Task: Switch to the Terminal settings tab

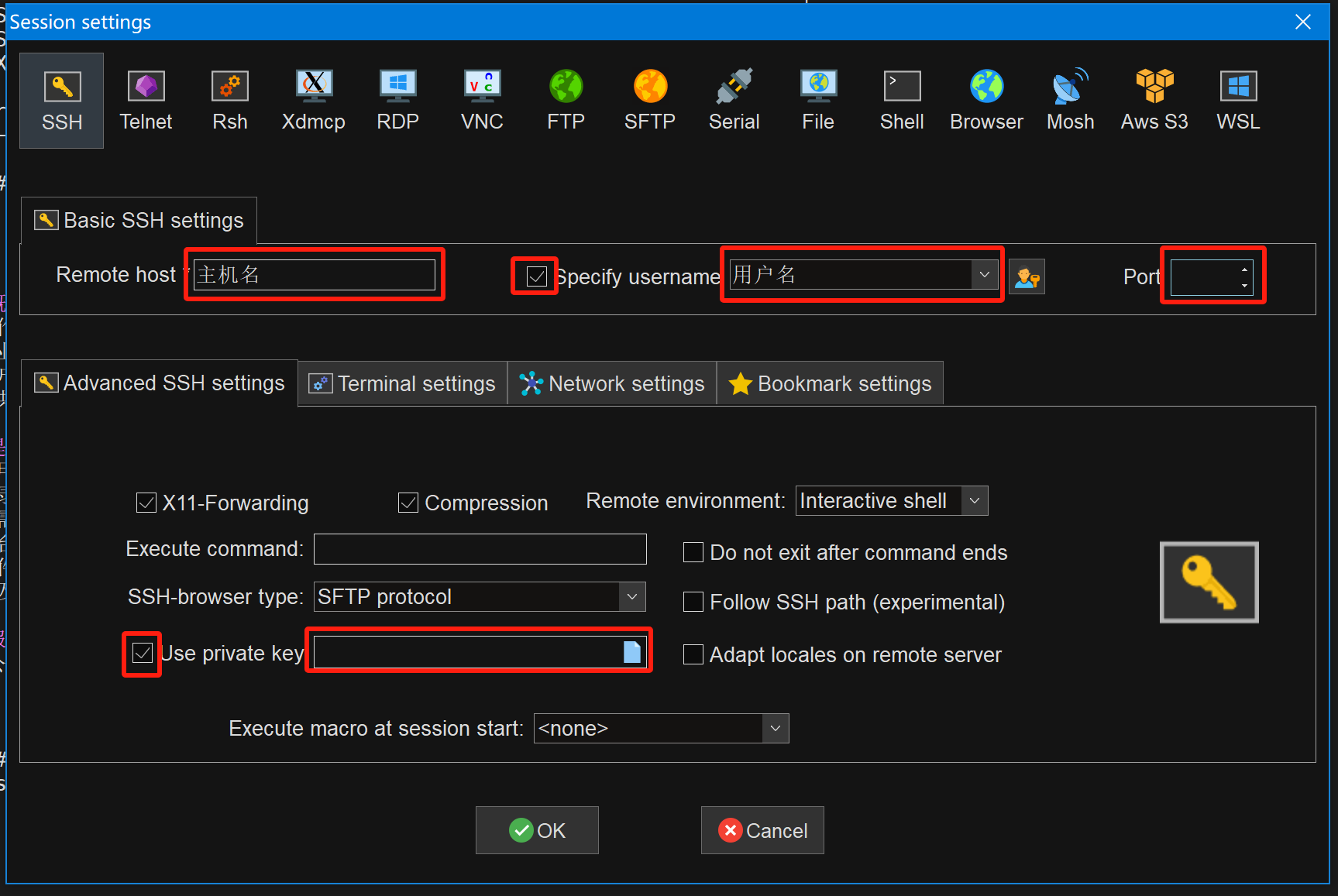Action: coord(403,383)
